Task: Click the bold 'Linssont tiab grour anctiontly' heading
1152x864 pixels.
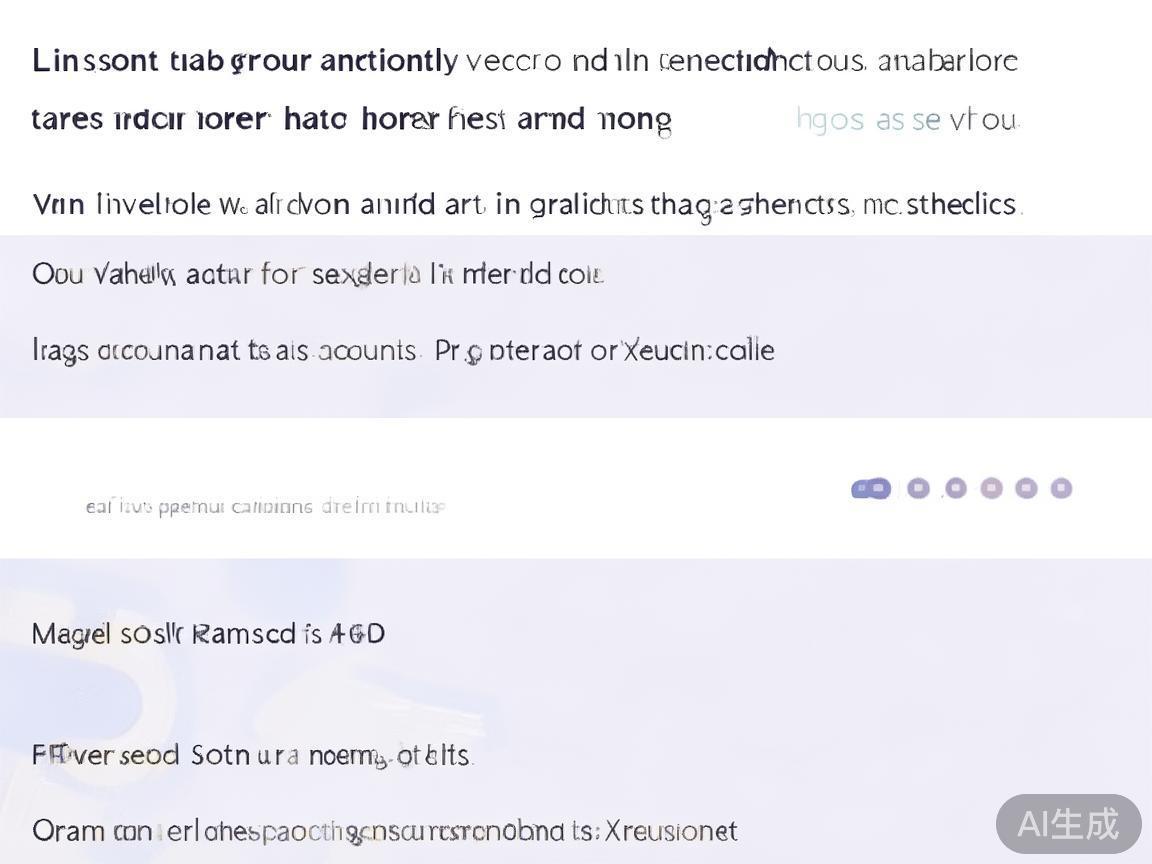Action: tap(244, 61)
